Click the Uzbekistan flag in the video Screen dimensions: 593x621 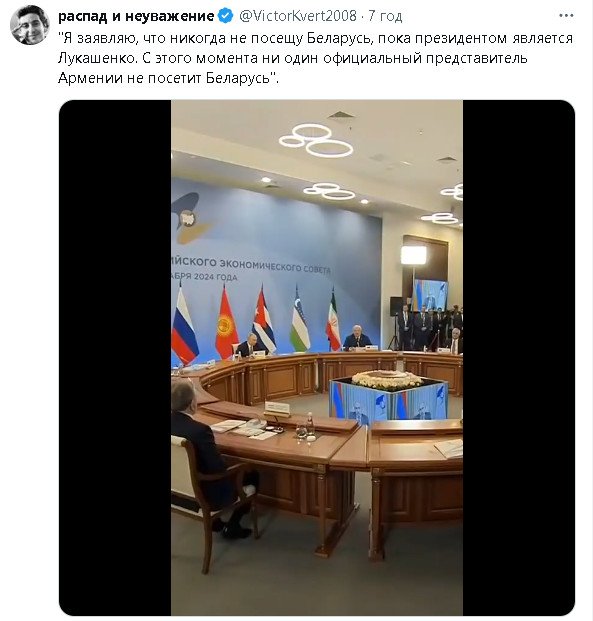point(299,319)
